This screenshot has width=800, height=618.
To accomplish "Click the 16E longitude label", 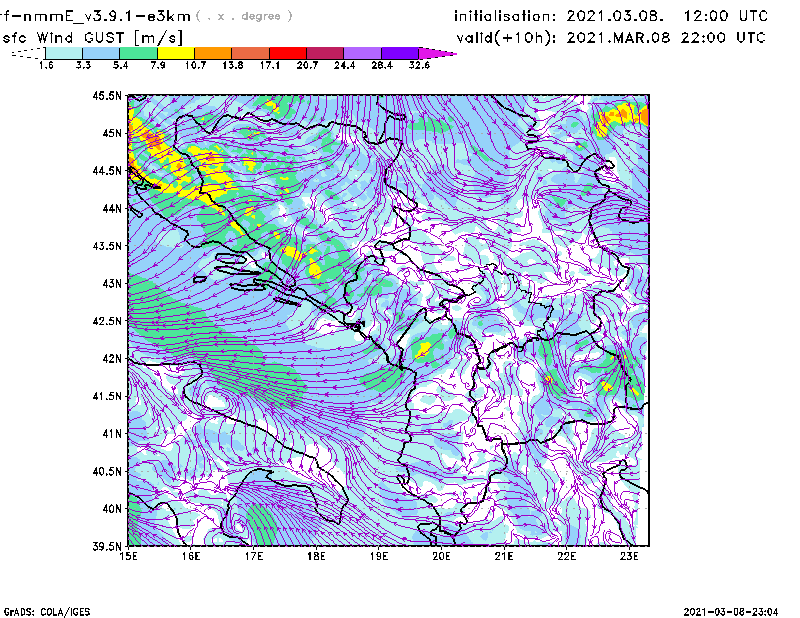I will tap(191, 556).
